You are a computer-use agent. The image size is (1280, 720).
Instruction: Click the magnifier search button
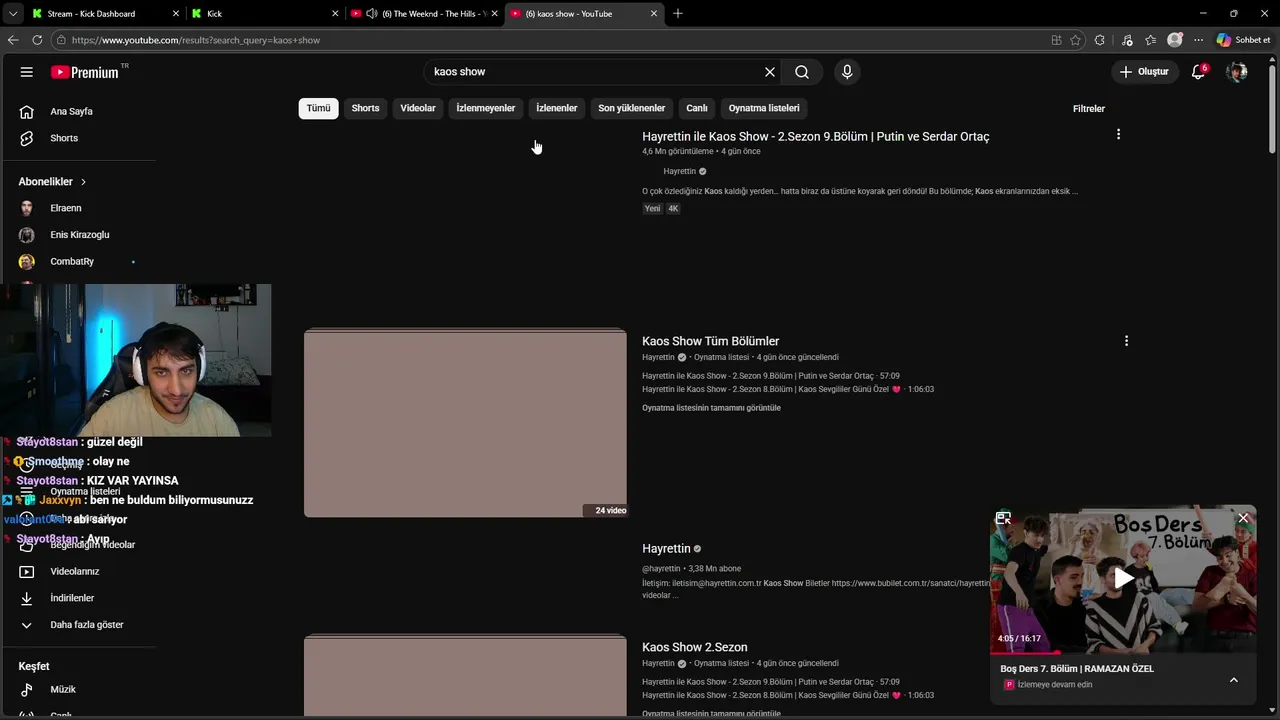point(802,72)
